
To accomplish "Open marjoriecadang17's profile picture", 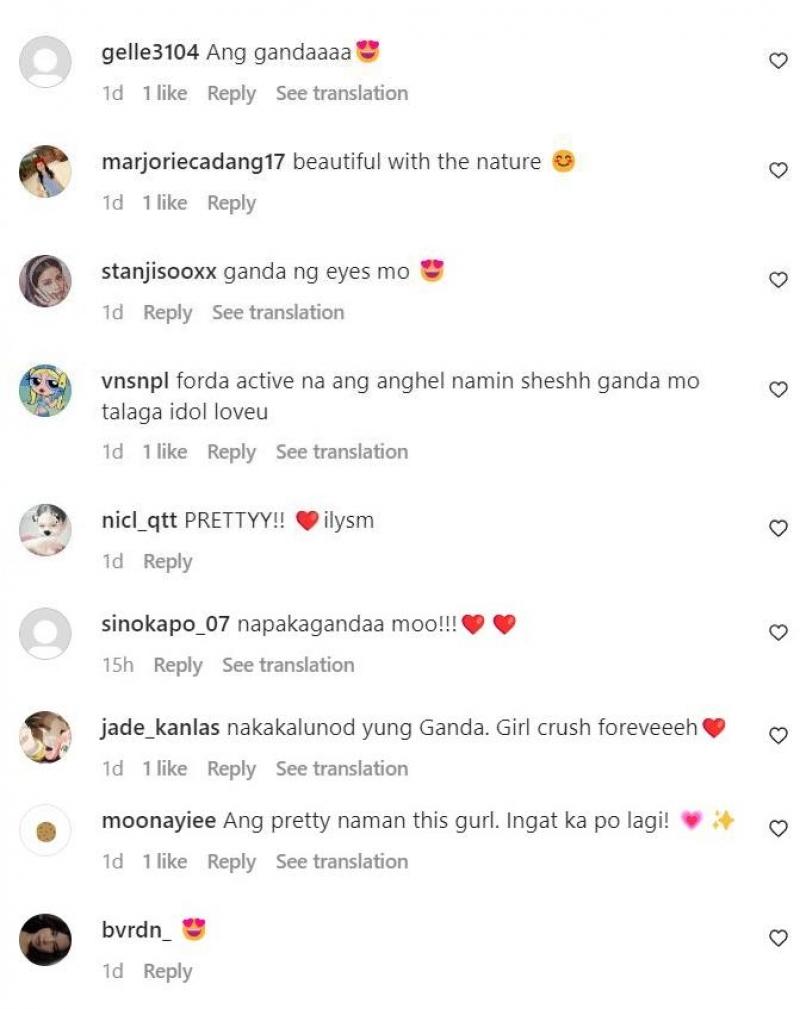I will (45, 171).
